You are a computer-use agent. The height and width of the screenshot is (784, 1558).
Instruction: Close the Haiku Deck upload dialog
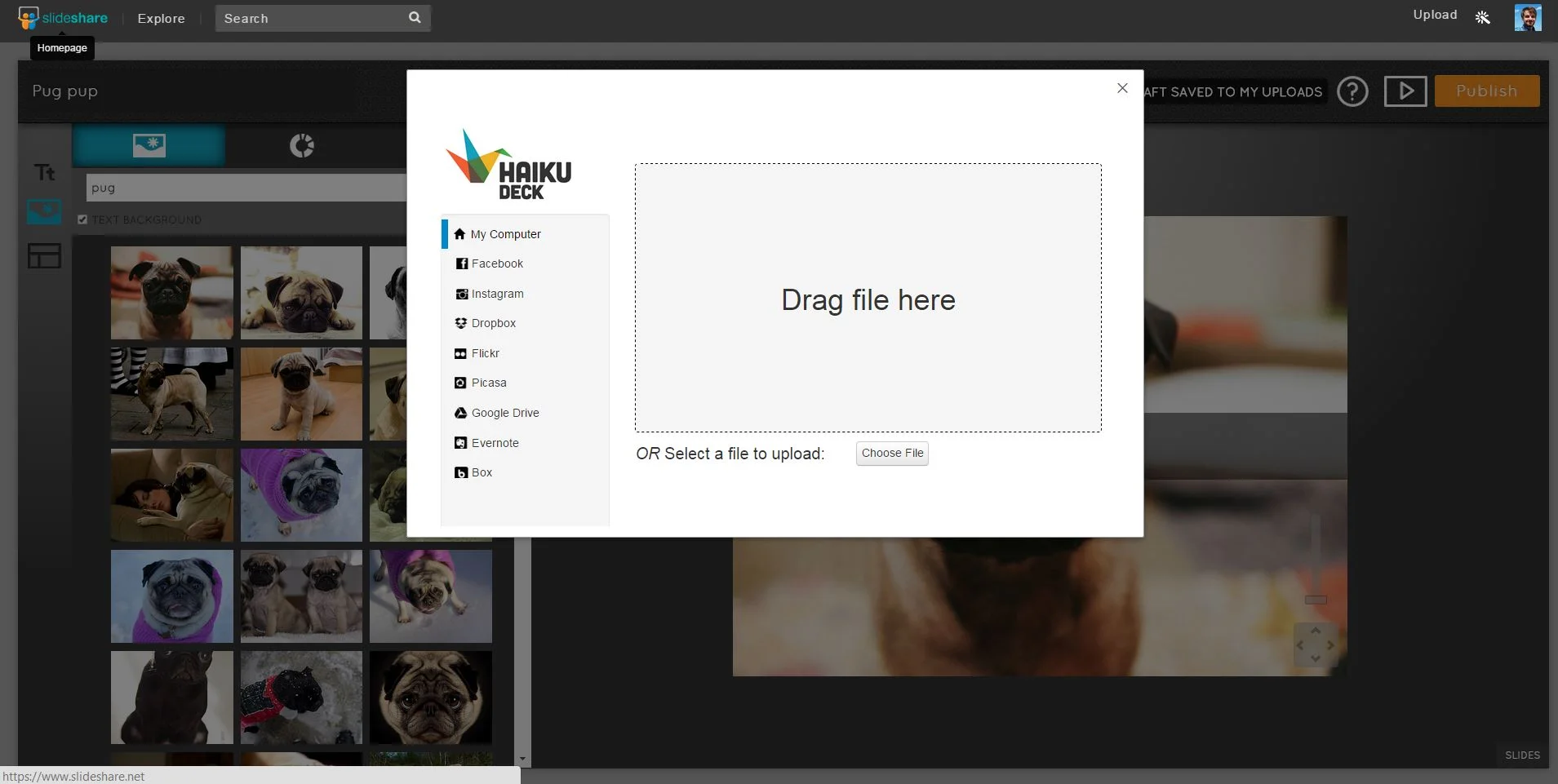[x=1122, y=88]
